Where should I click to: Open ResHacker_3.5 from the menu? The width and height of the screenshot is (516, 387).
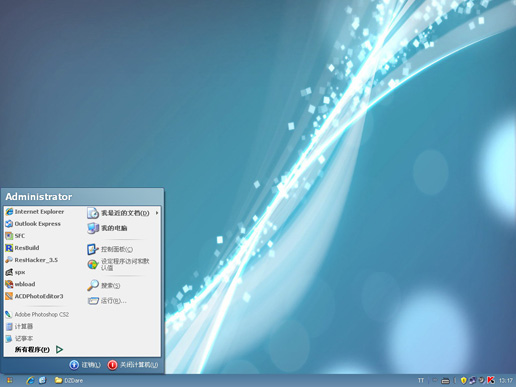(x=31, y=260)
